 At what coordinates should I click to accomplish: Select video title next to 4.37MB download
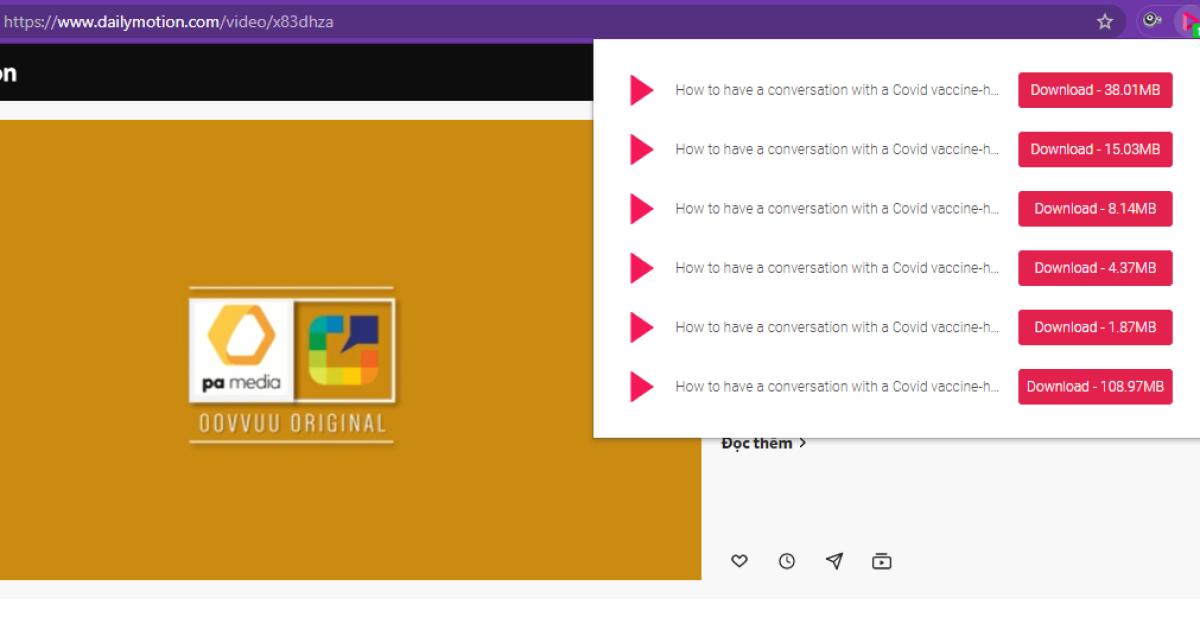837,268
